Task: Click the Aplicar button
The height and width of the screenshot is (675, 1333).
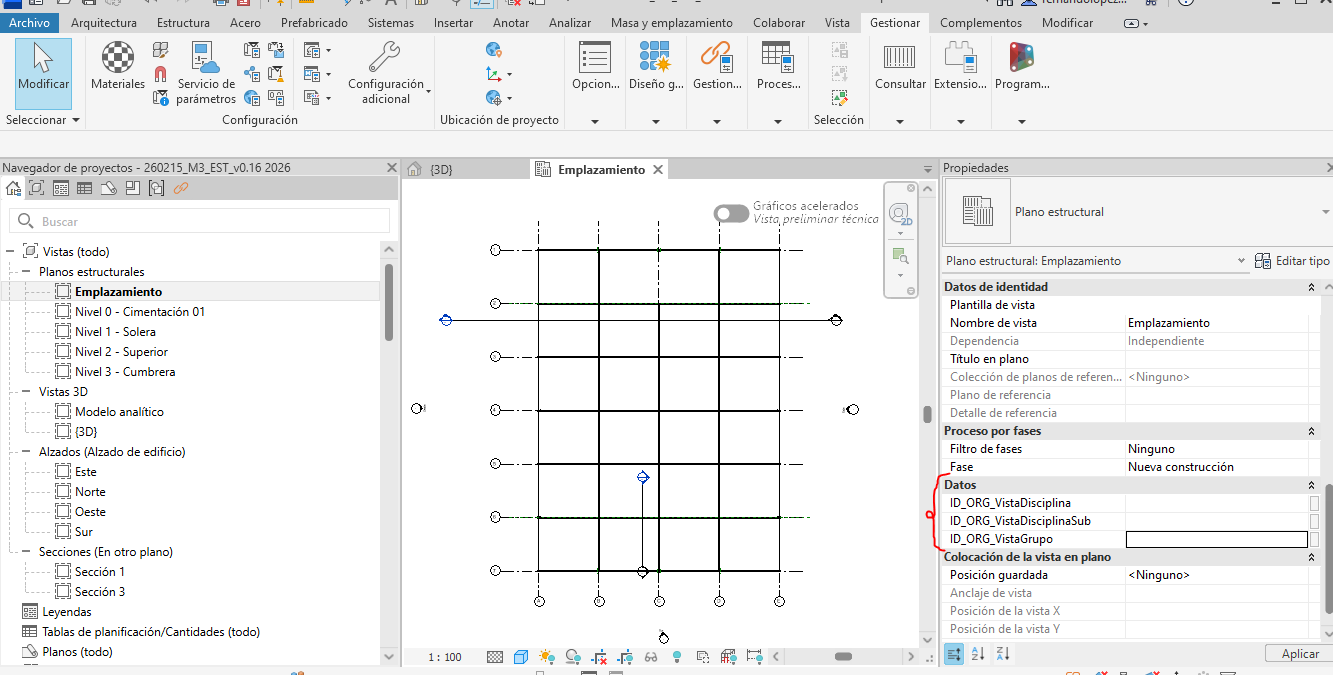Action: pos(1299,653)
